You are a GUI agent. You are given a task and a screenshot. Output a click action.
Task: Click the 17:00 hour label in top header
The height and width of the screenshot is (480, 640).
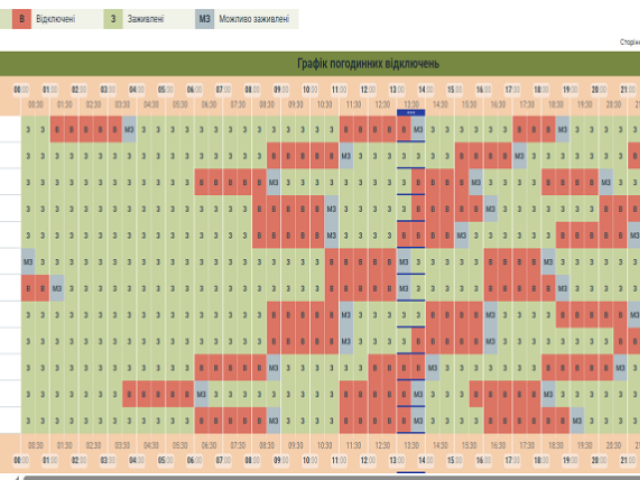pyautogui.click(x=512, y=89)
